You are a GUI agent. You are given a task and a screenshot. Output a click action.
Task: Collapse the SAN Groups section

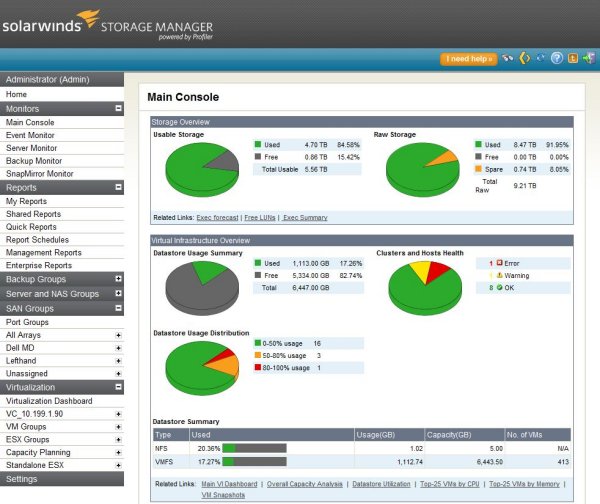pyautogui.click(x=119, y=308)
